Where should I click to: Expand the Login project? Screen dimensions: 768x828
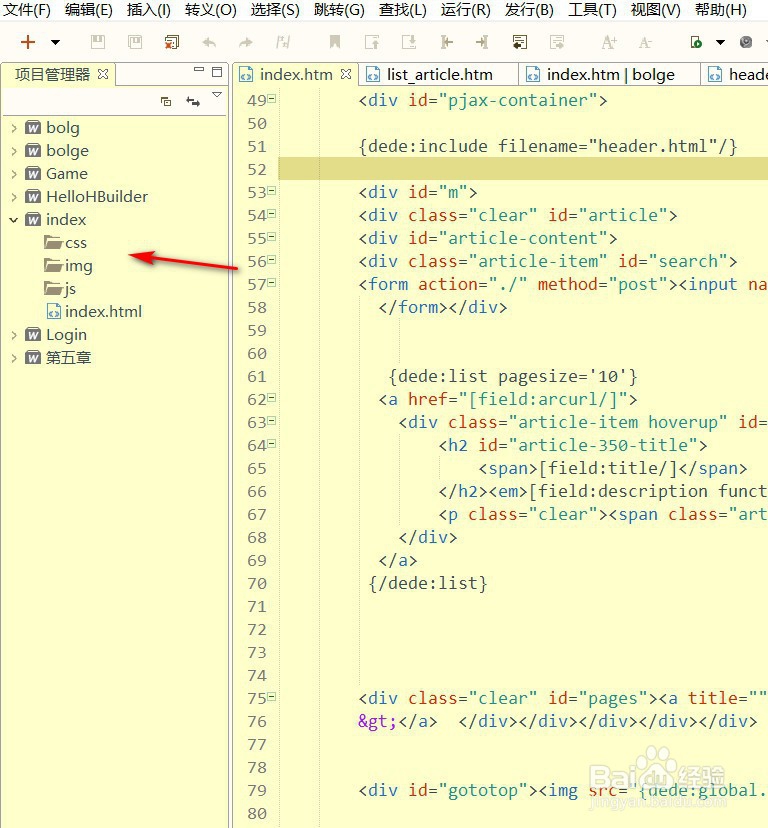point(14,335)
